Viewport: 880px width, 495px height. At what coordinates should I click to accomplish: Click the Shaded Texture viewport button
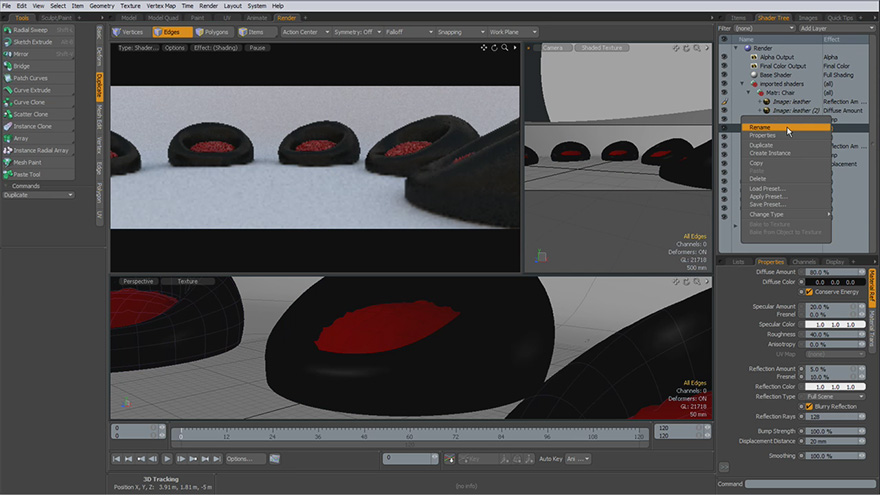tap(602, 48)
